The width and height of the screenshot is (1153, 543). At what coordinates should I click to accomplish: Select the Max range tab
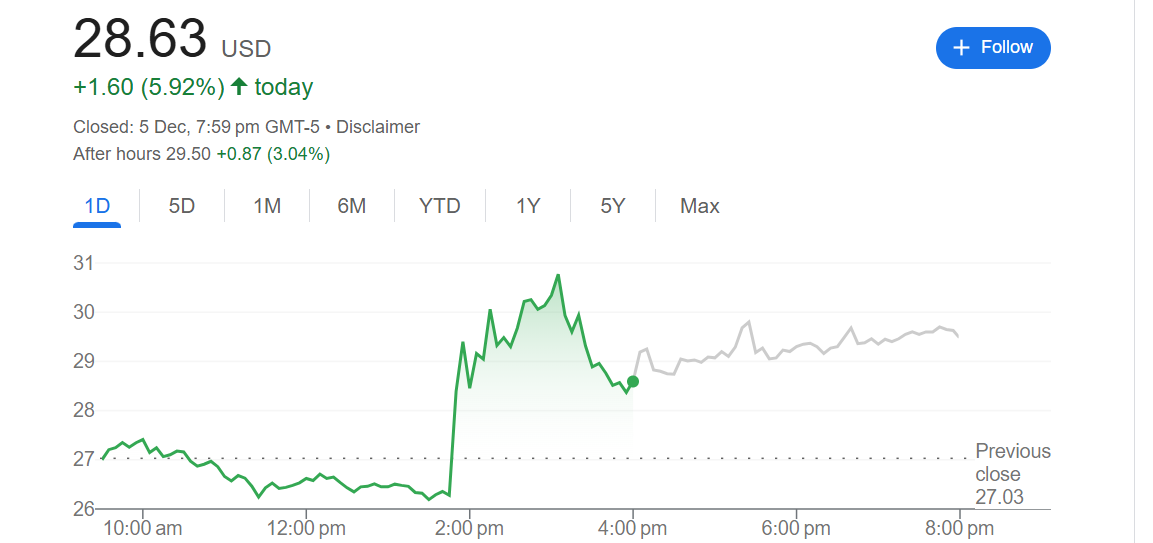[700, 206]
